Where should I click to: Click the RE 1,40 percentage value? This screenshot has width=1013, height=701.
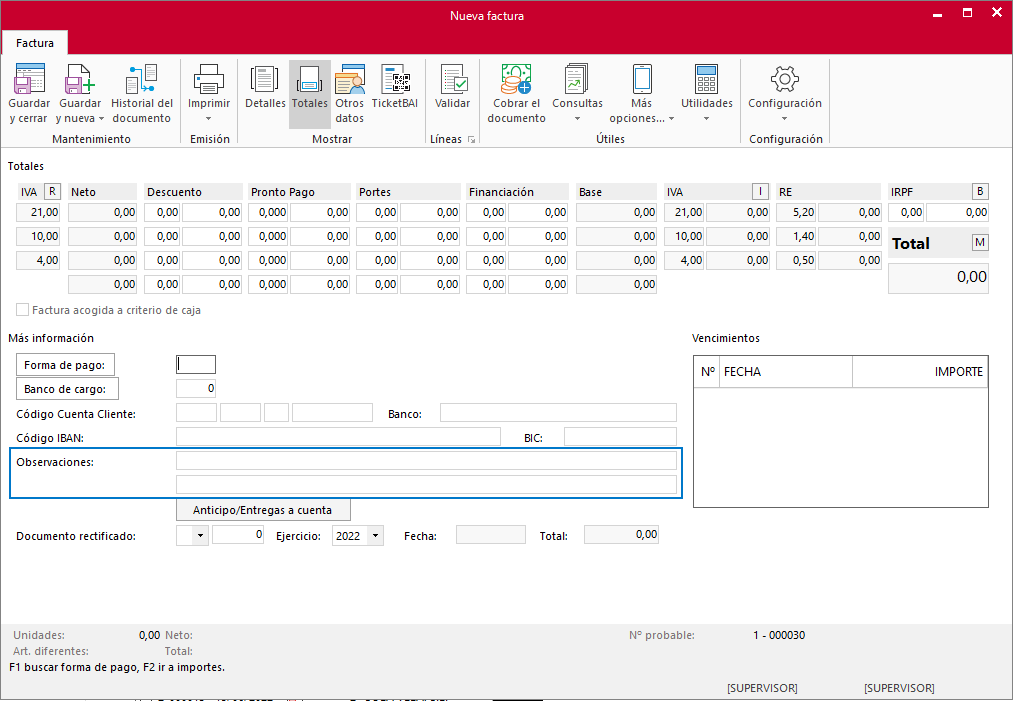pos(796,236)
